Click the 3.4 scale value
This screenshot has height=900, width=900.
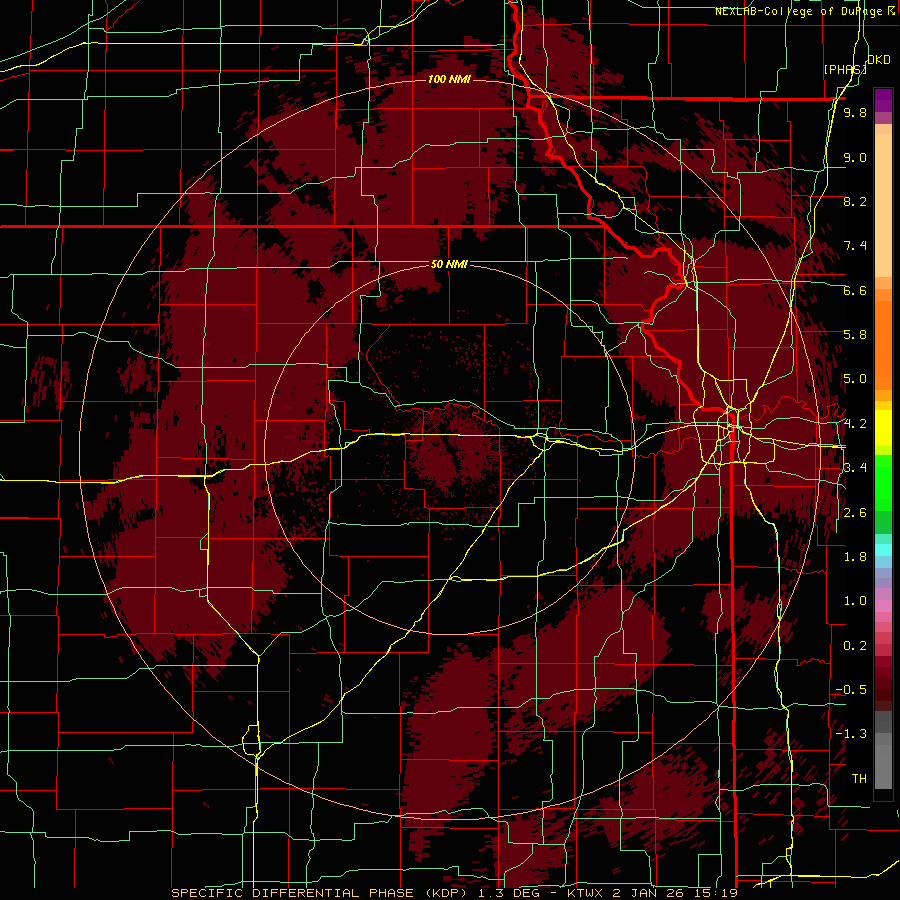(x=855, y=468)
